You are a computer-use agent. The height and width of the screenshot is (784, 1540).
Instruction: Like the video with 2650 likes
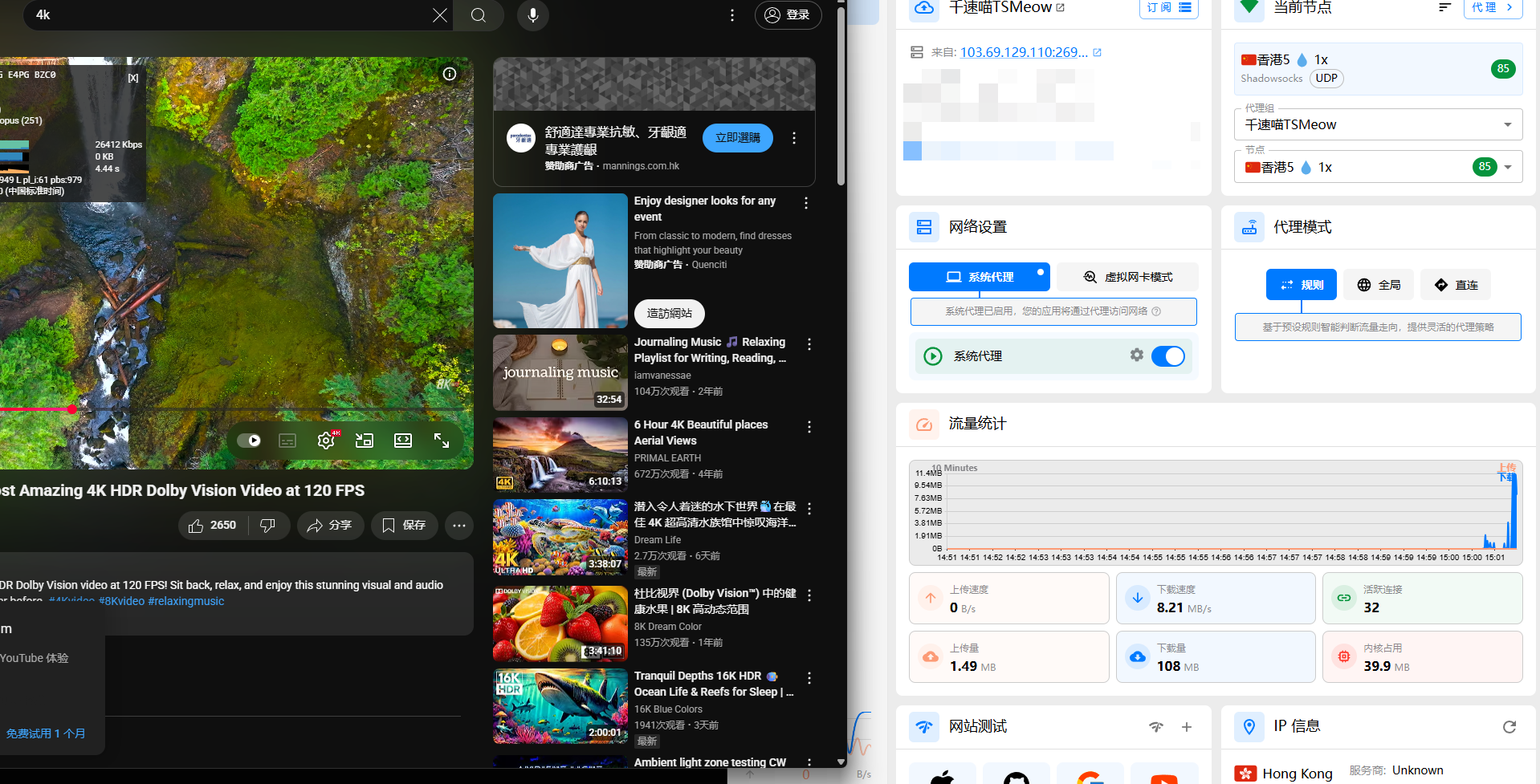212,526
